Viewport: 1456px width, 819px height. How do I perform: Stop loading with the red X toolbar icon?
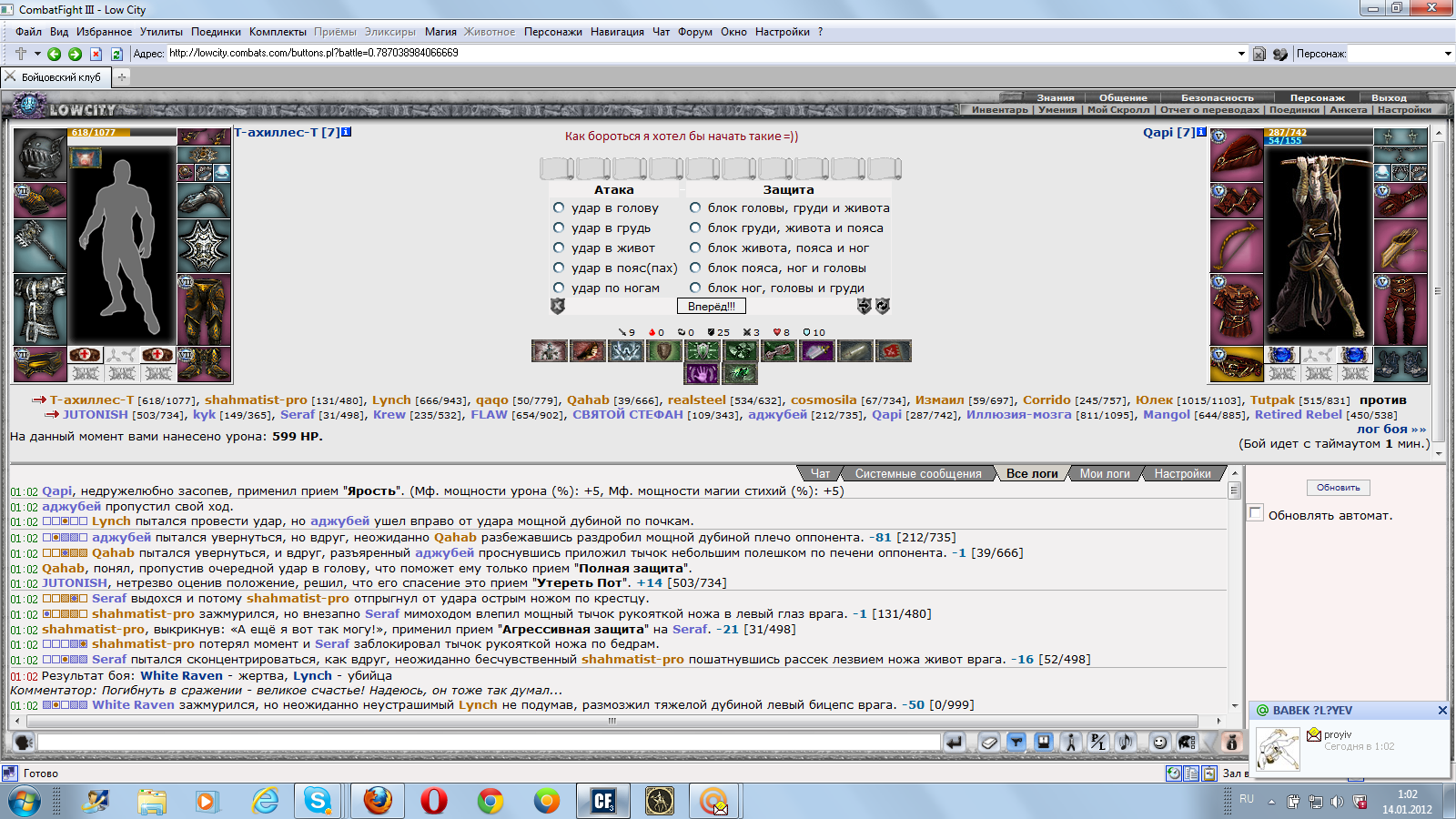tap(96, 54)
